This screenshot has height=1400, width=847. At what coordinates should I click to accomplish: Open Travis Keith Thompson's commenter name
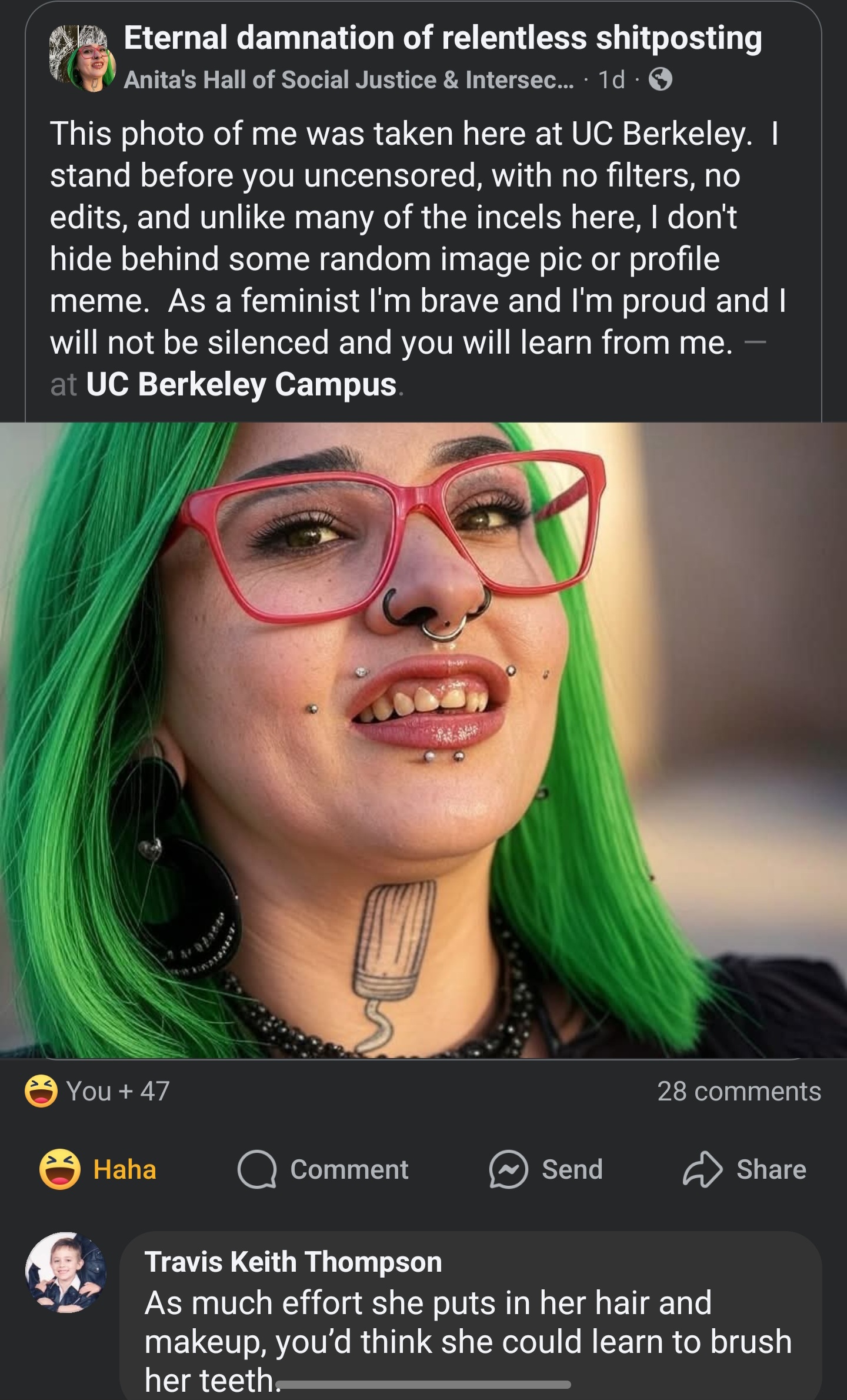point(293,1262)
